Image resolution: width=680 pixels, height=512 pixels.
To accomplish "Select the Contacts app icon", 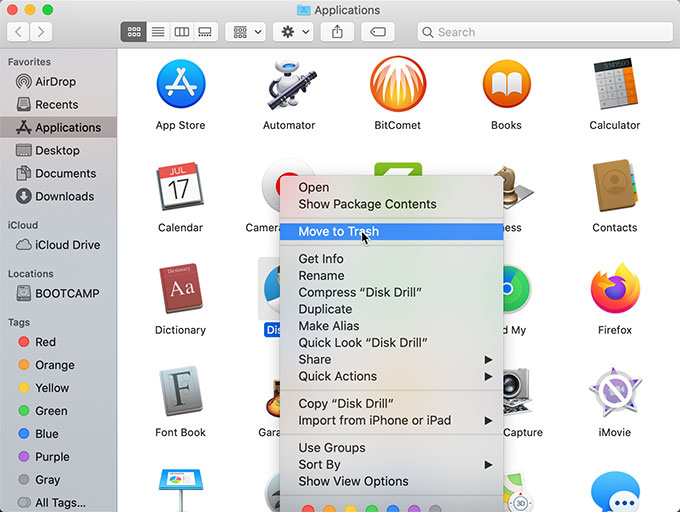I will click(x=615, y=186).
